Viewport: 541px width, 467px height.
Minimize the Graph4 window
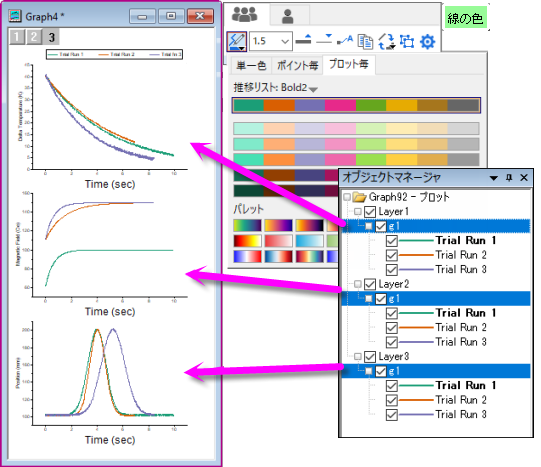(x=142, y=16)
